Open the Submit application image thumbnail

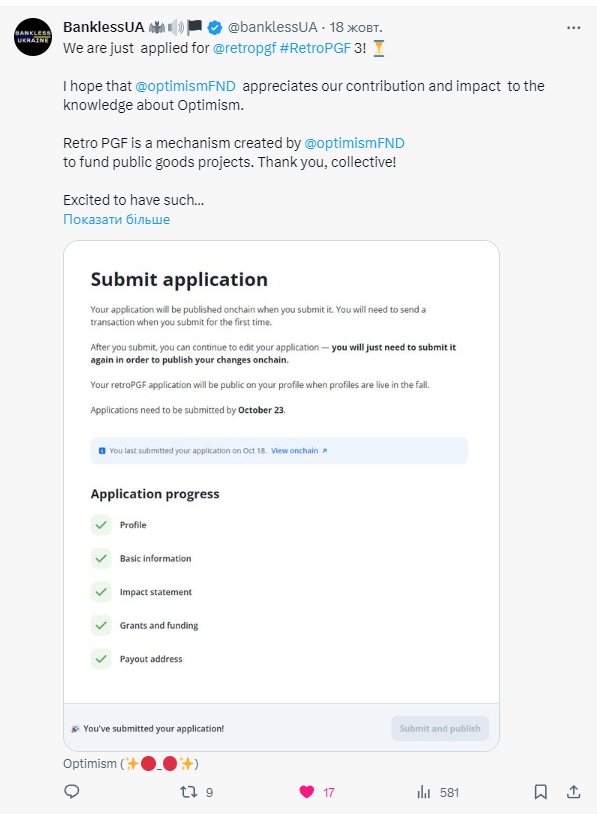(281, 496)
